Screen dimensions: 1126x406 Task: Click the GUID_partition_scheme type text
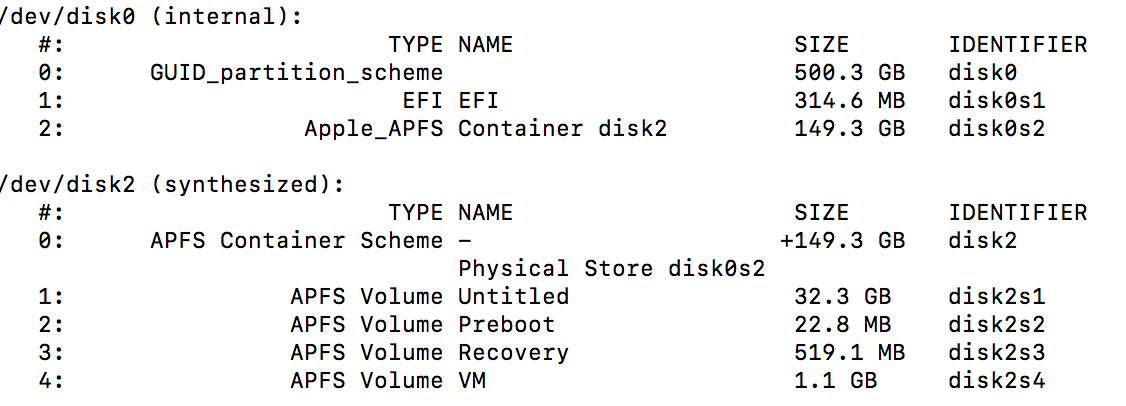click(x=296, y=73)
